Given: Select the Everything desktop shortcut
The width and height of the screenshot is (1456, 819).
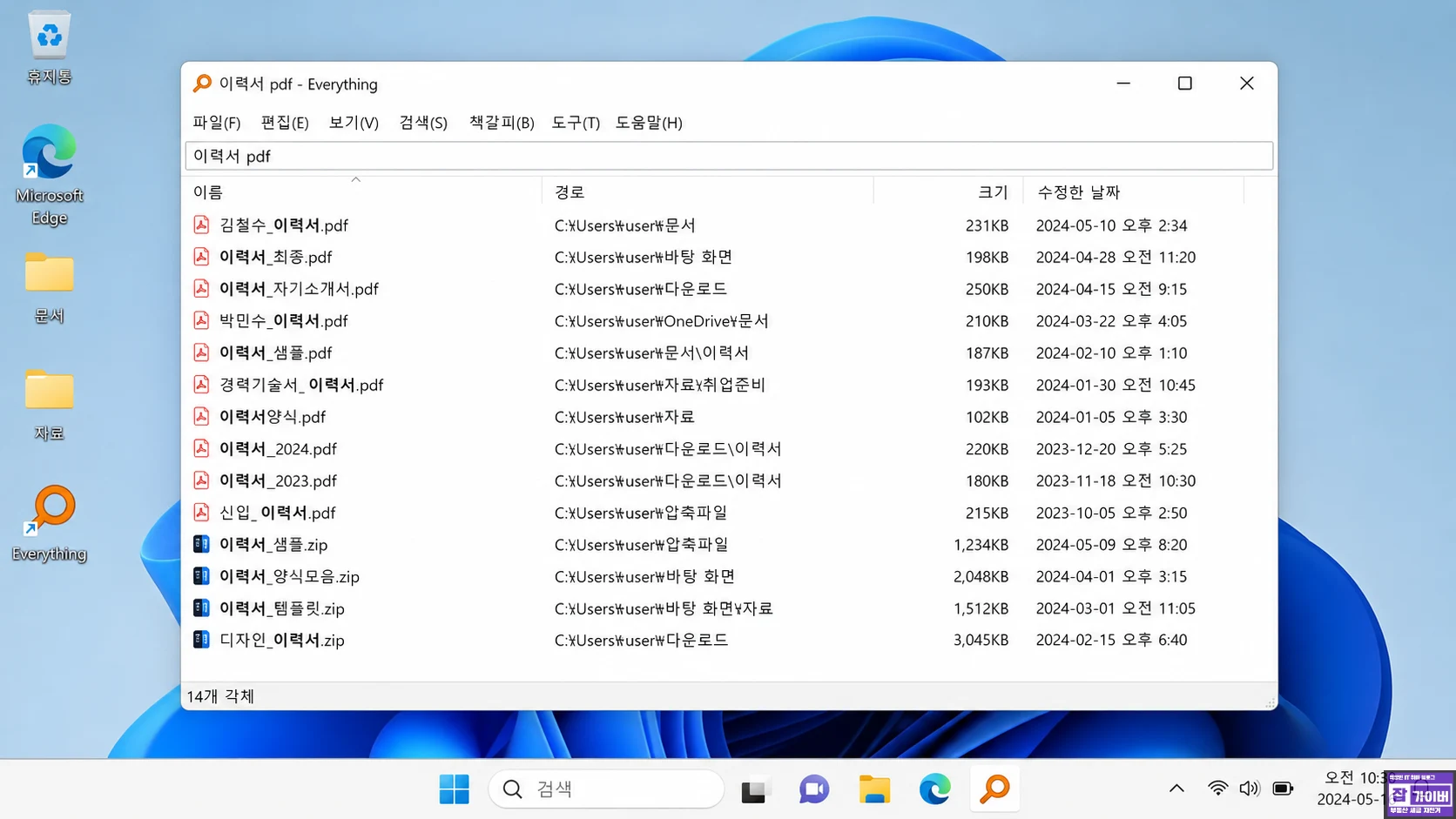Looking at the screenshot, I should (49, 524).
